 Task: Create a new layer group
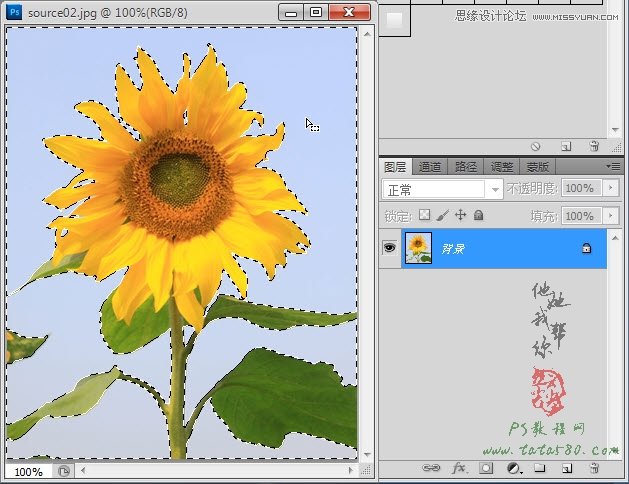[x=540, y=468]
